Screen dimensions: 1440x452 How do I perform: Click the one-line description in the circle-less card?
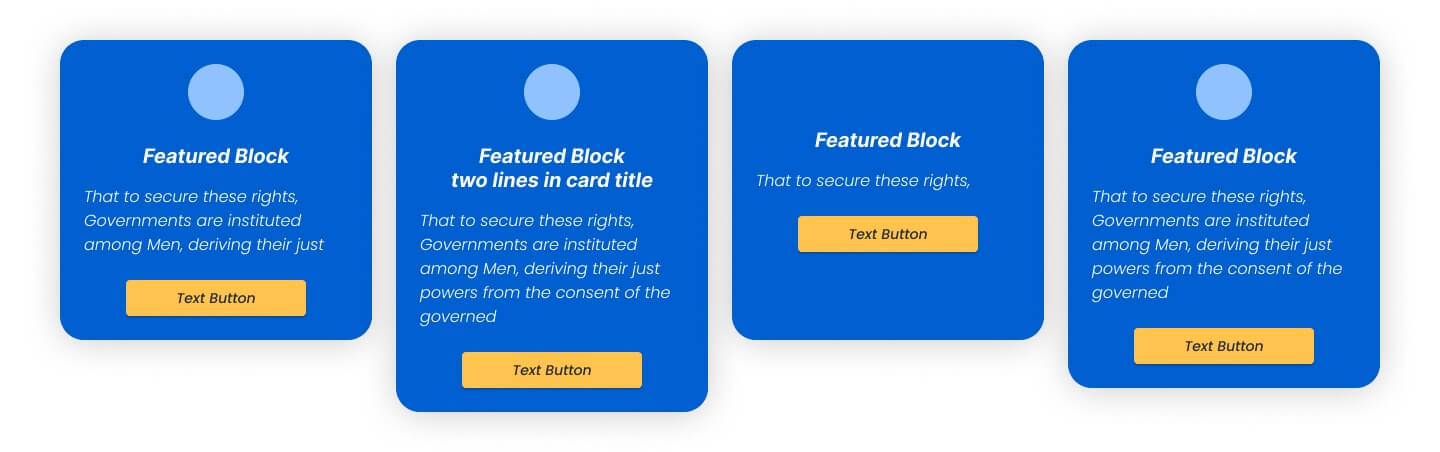(863, 180)
